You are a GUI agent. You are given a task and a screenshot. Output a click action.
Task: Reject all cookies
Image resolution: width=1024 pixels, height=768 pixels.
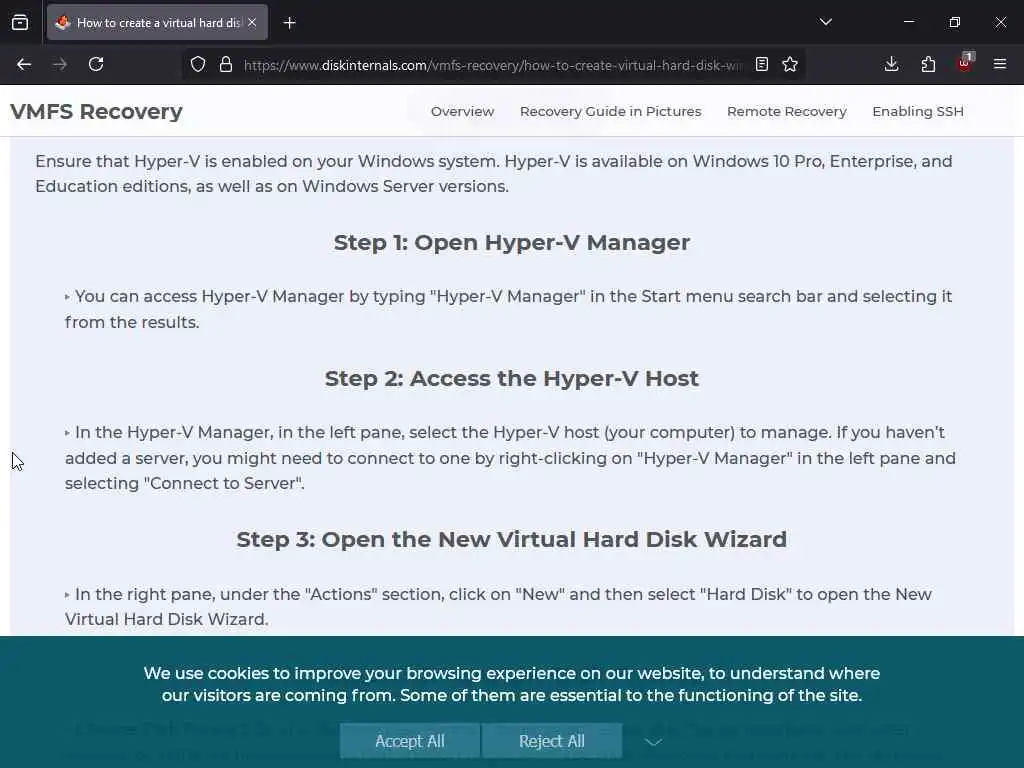point(552,741)
